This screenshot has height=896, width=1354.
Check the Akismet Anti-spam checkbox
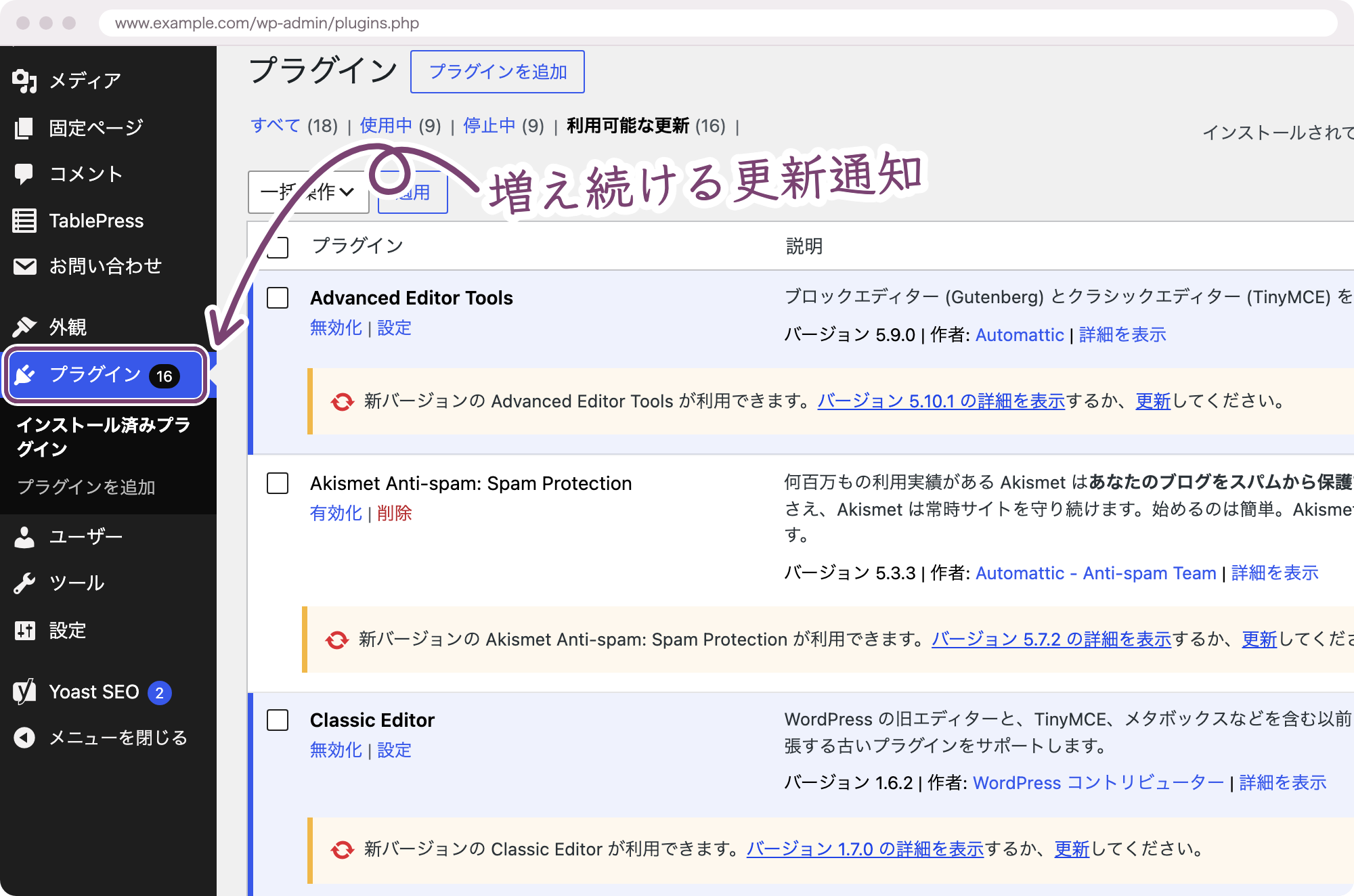pyautogui.click(x=278, y=483)
